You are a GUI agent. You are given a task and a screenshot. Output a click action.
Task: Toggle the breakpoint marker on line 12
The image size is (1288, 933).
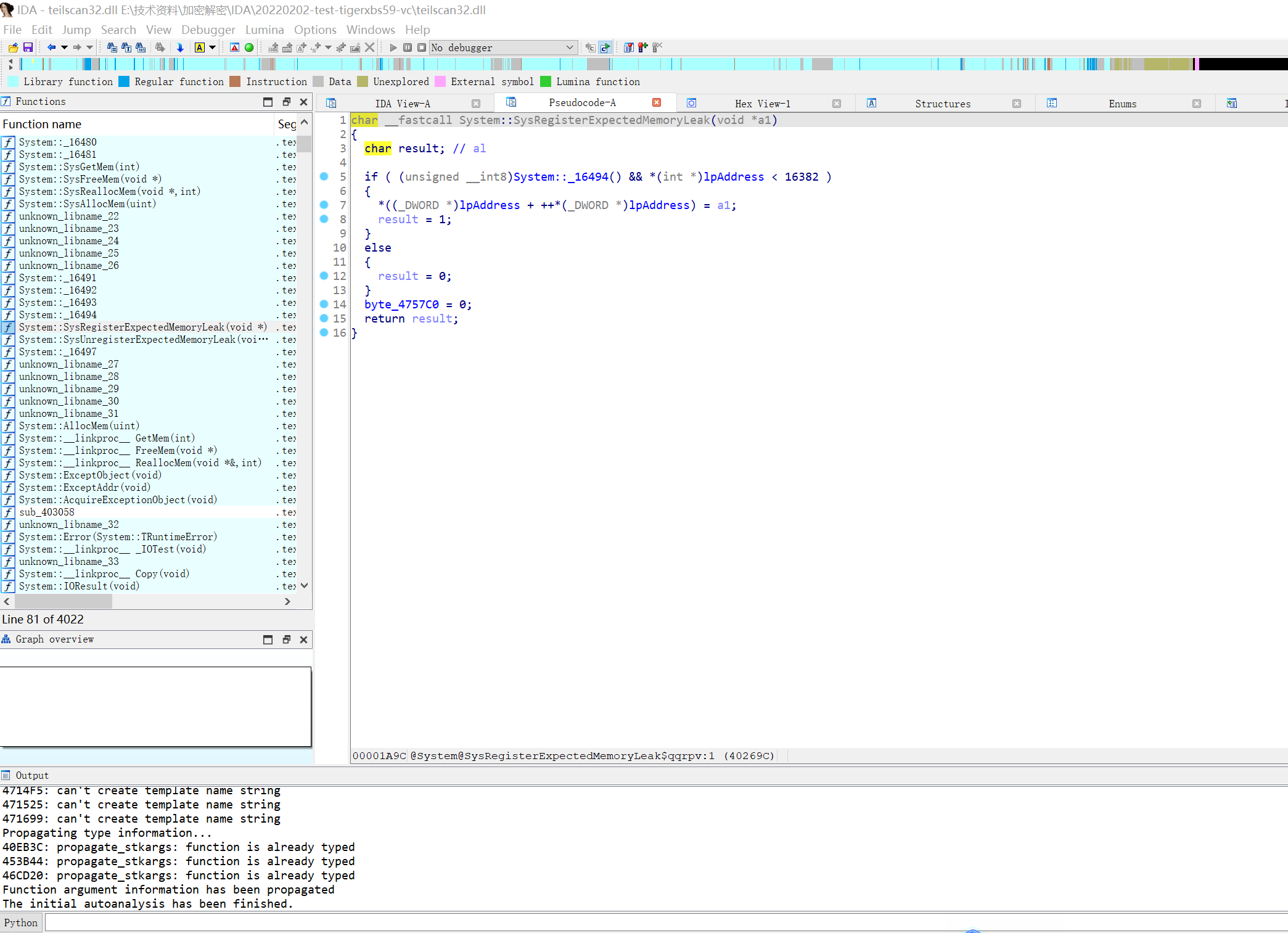(x=325, y=276)
